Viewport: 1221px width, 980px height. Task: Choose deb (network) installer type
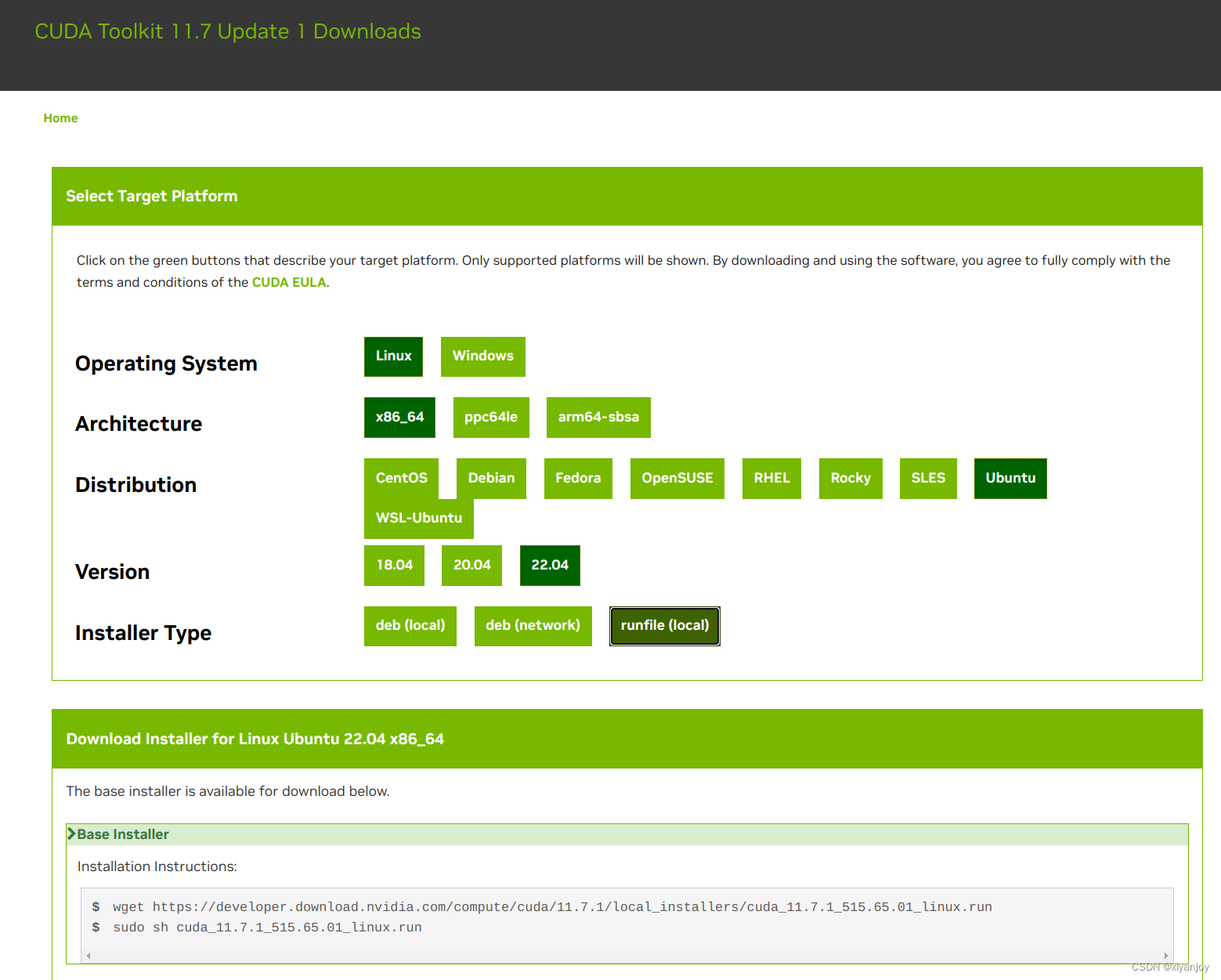coord(533,626)
